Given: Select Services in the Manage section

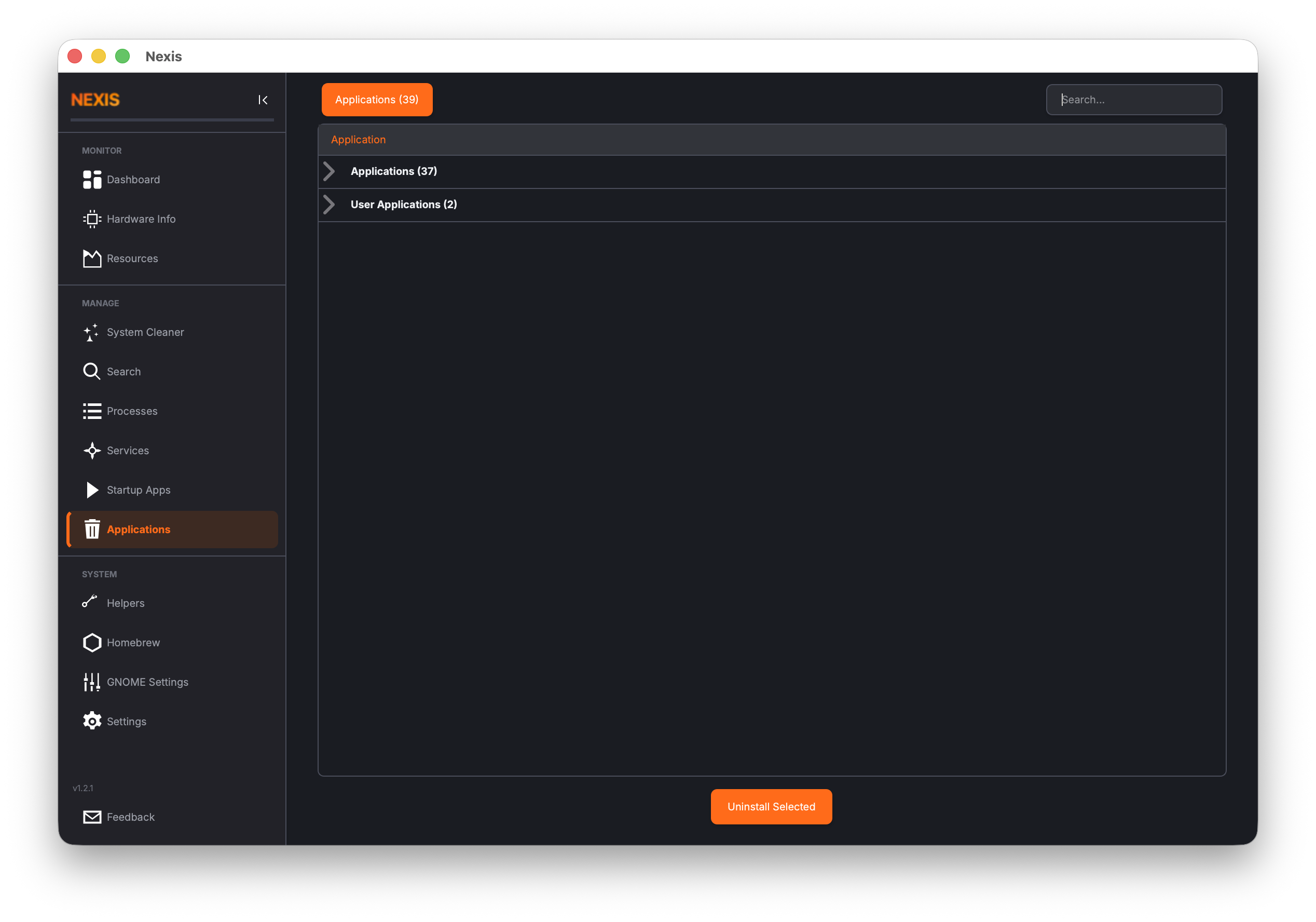Looking at the screenshot, I should tap(127, 450).
